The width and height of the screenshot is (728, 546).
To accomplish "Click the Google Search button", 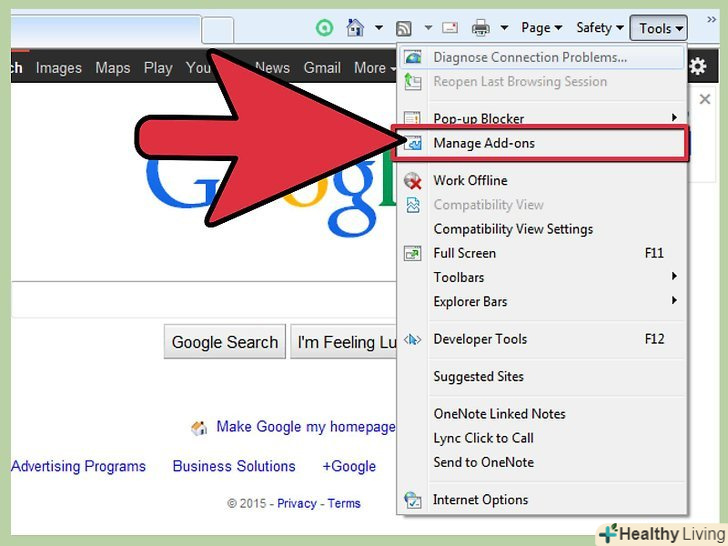I will [x=225, y=342].
